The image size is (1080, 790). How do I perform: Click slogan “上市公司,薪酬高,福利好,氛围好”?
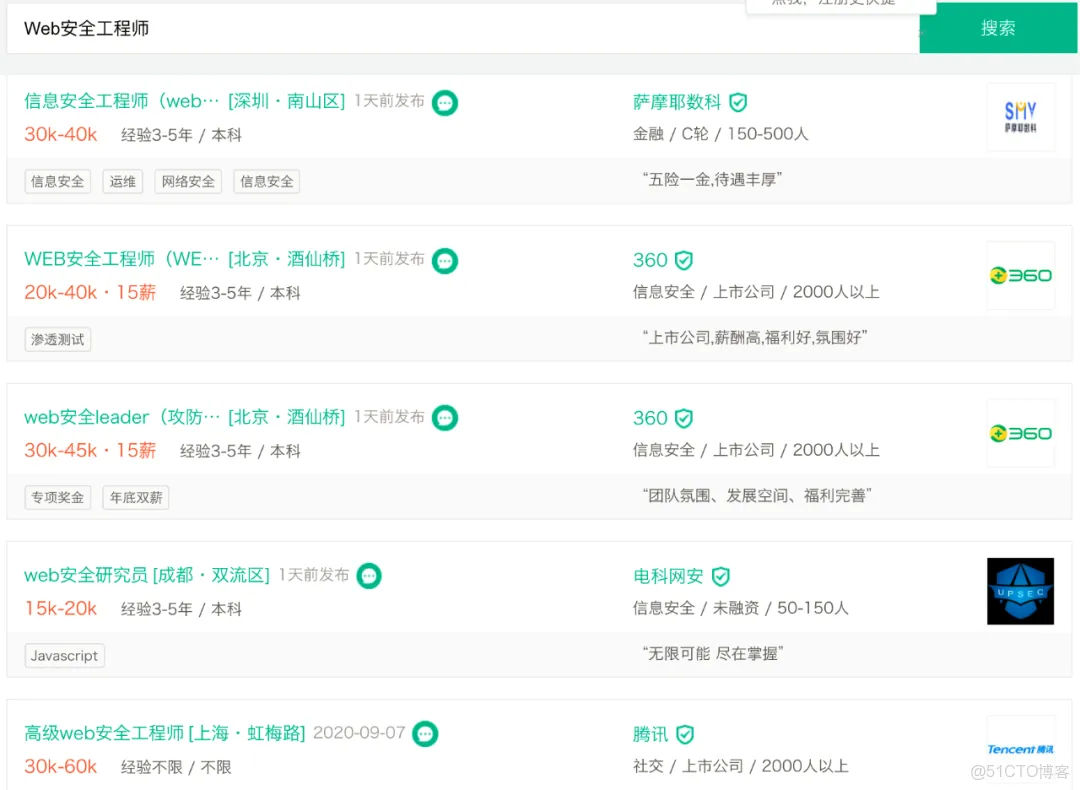pyautogui.click(x=755, y=337)
